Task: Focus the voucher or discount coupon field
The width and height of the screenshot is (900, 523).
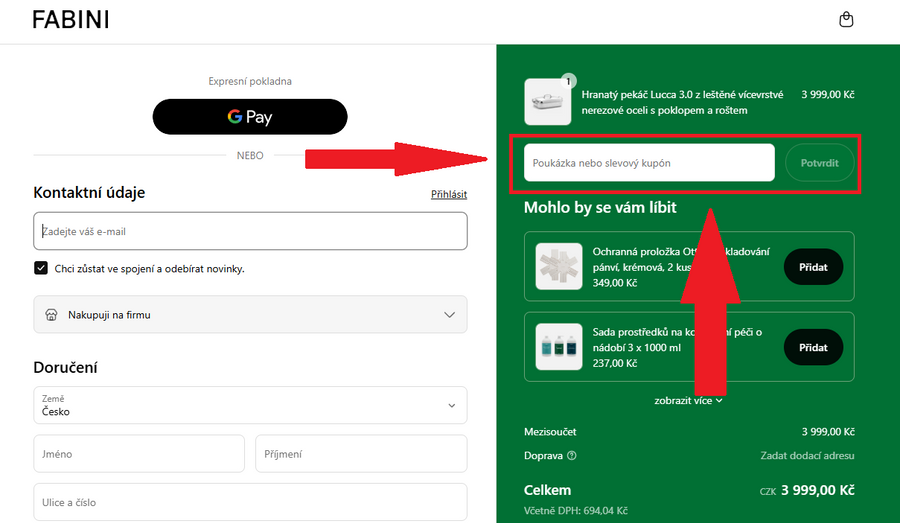Action: [648, 163]
